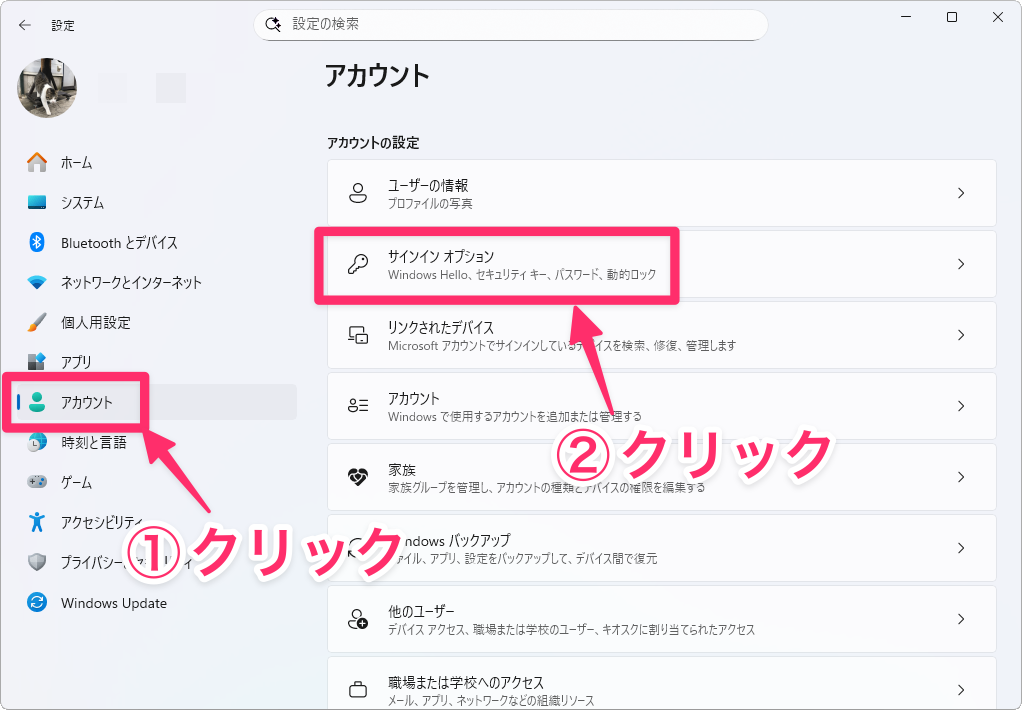Click the Home house icon in sidebar
The height and width of the screenshot is (710, 1022).
pos(37,162)
